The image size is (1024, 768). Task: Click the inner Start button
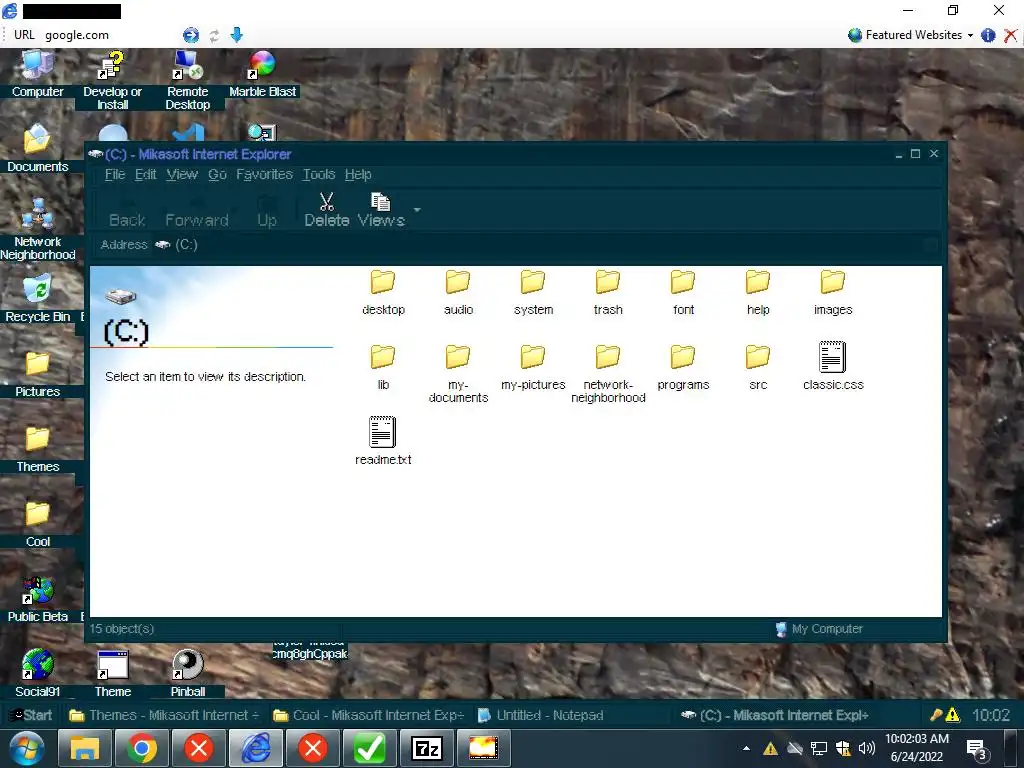pos(30,715)
